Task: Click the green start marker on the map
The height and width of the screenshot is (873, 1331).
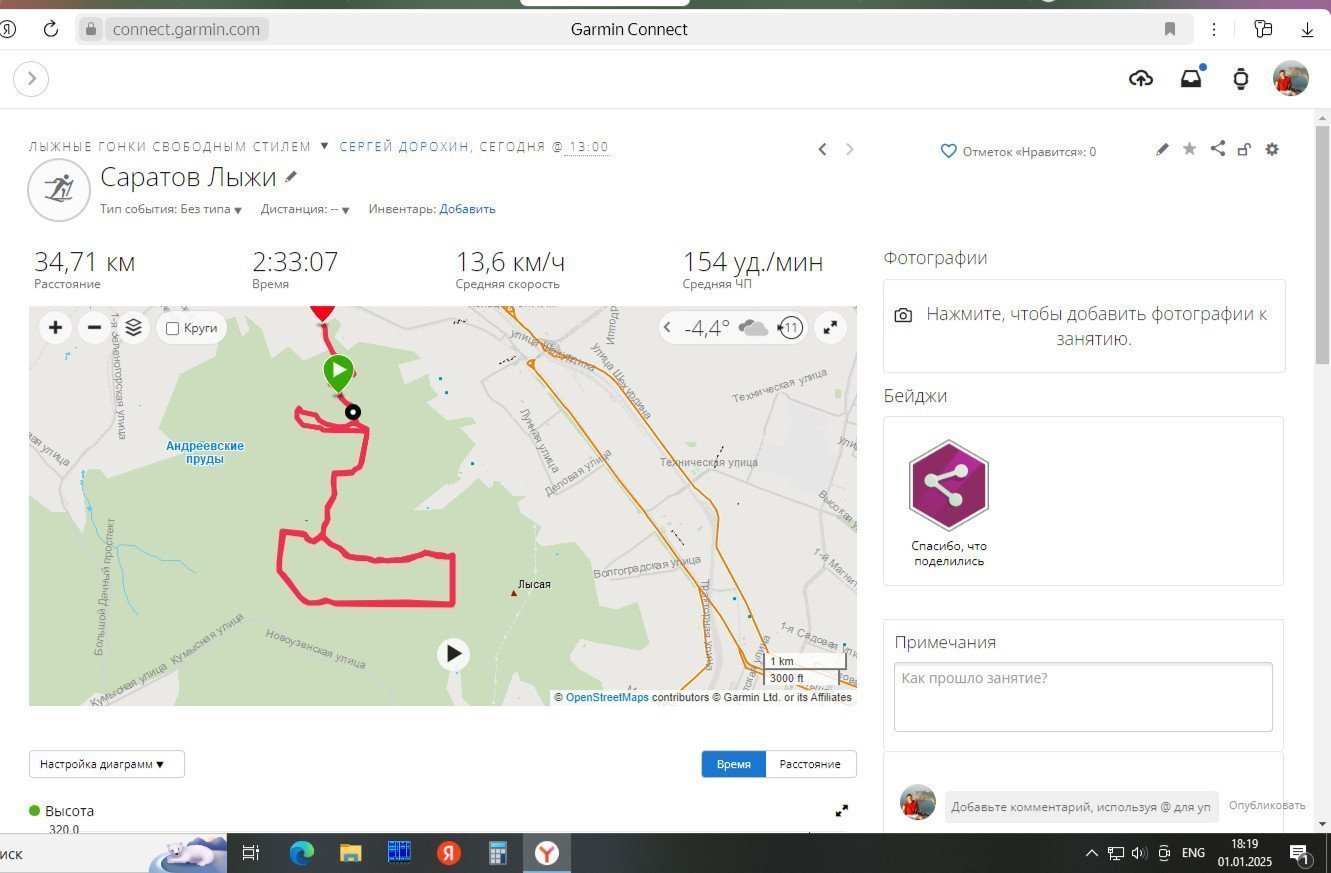Action: pyautogui.click(x=339, y=374)
